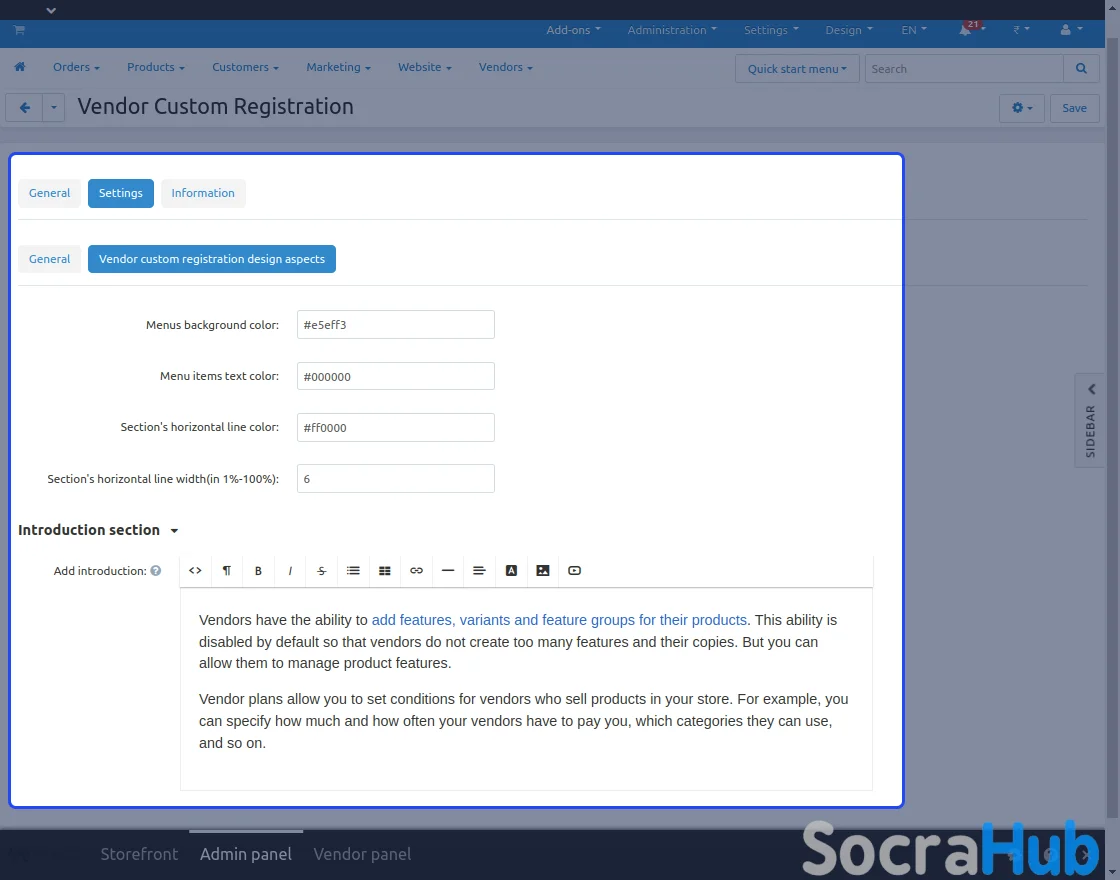
Task: Open the Settings top dropdown menu
Action: (771, 30)
